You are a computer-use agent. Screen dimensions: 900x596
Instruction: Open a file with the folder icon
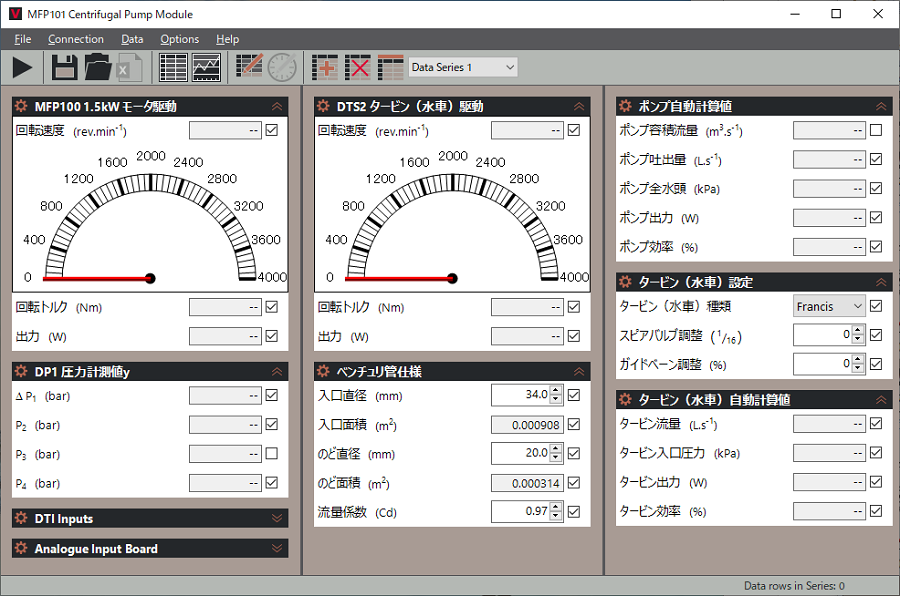click(x=98, y=68)
